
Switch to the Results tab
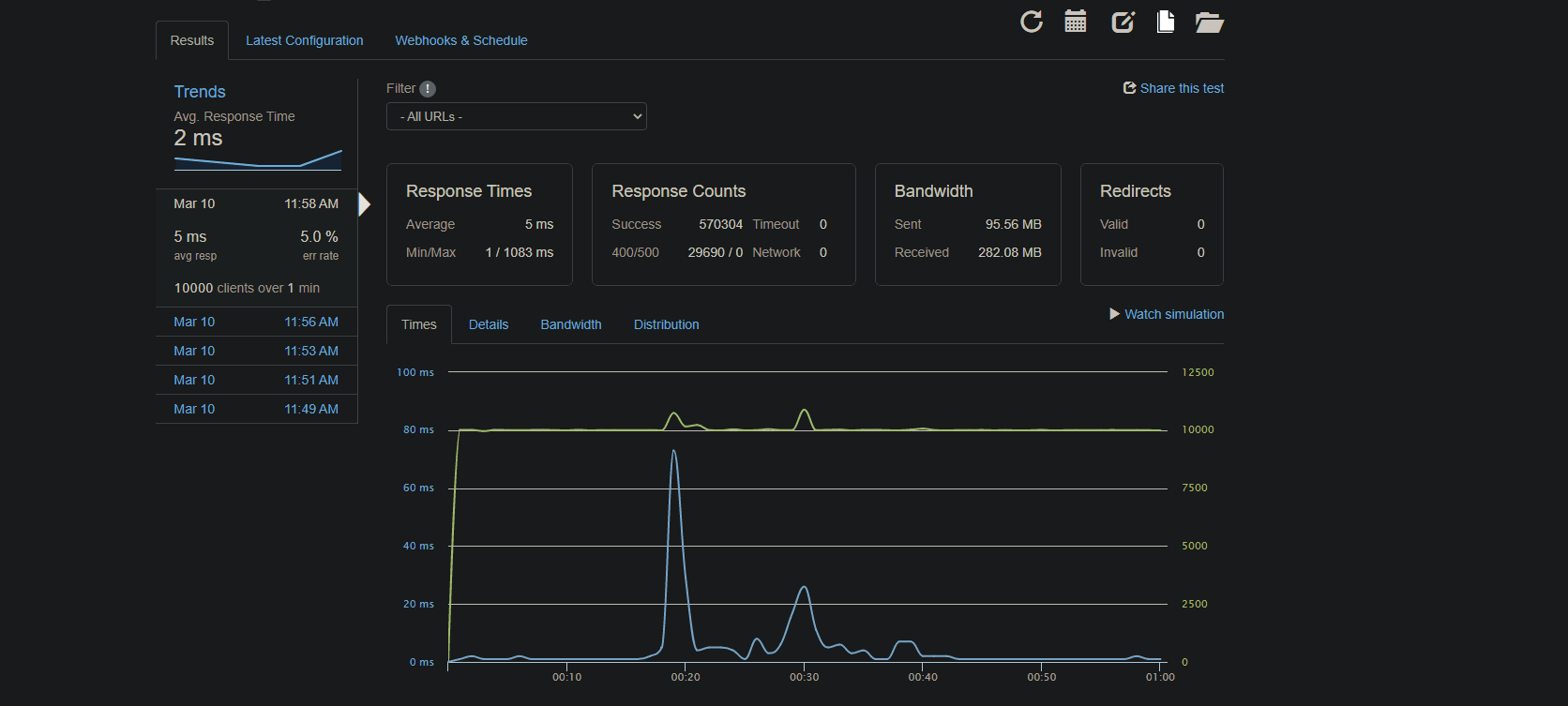click(x=192, y=40)
